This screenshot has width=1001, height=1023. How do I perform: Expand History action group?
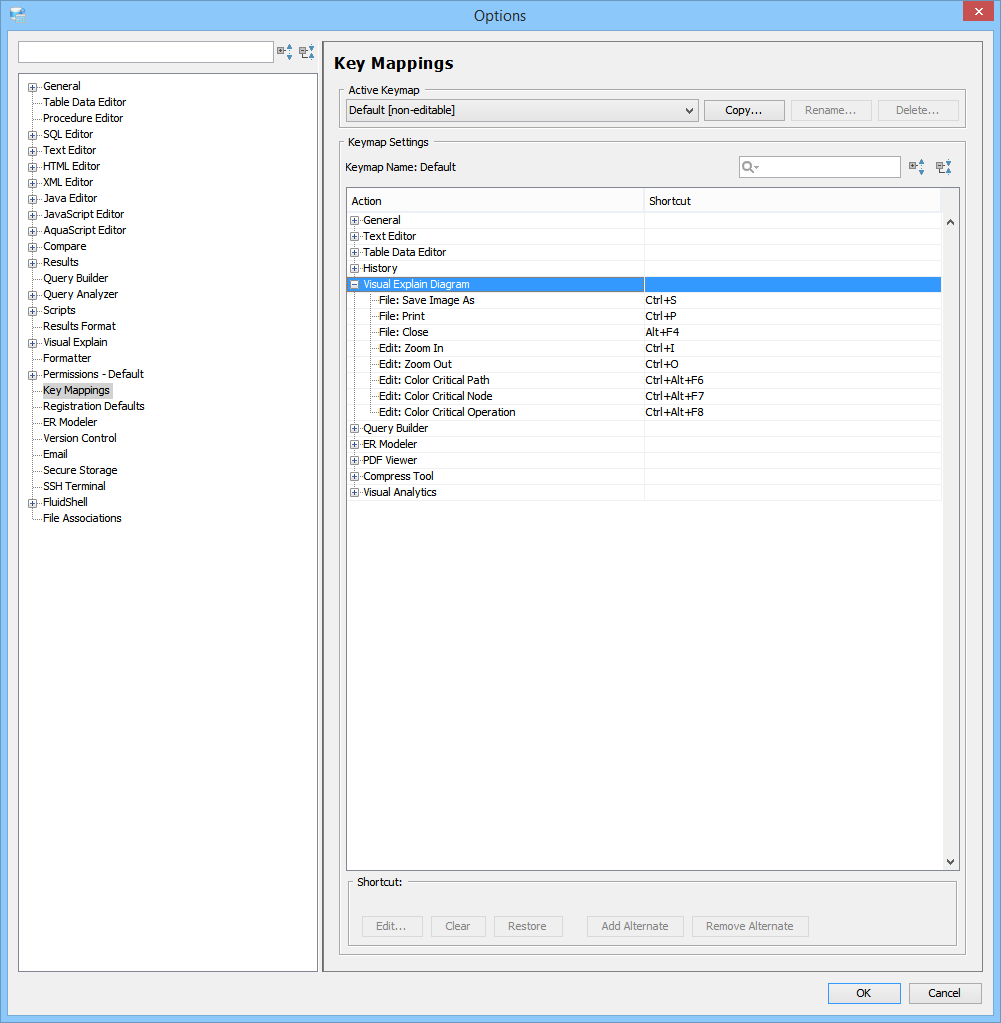click(354, 269)
